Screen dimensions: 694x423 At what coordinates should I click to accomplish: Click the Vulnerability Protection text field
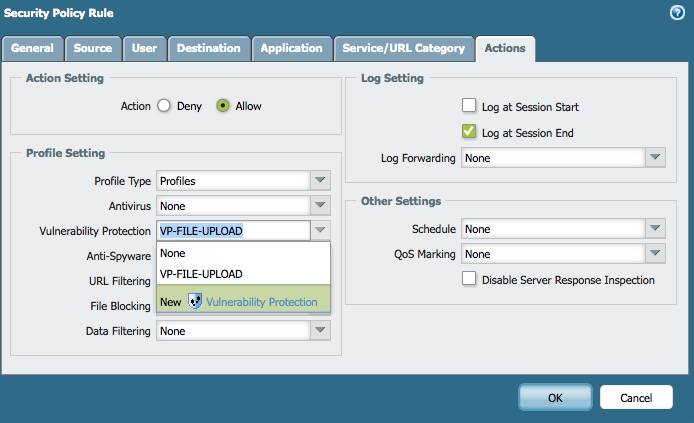[x=232, y=231]
